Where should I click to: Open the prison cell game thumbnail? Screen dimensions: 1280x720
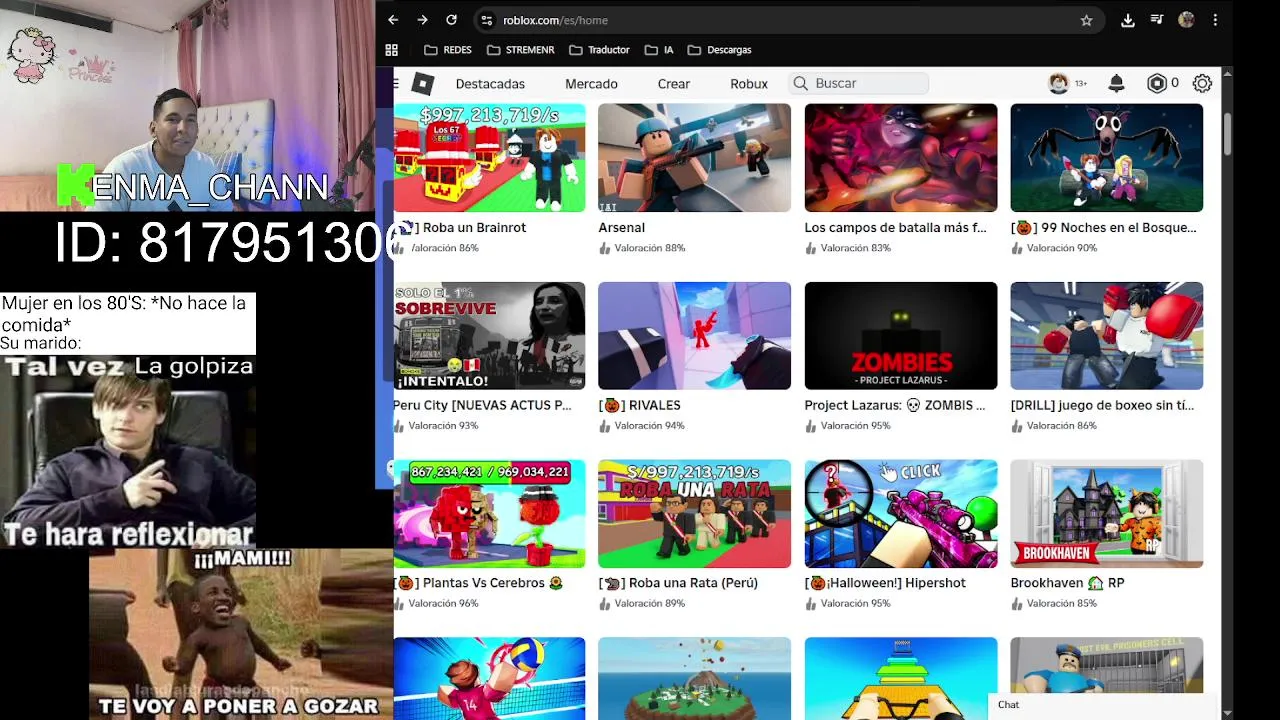click(x=1107, y=665)
